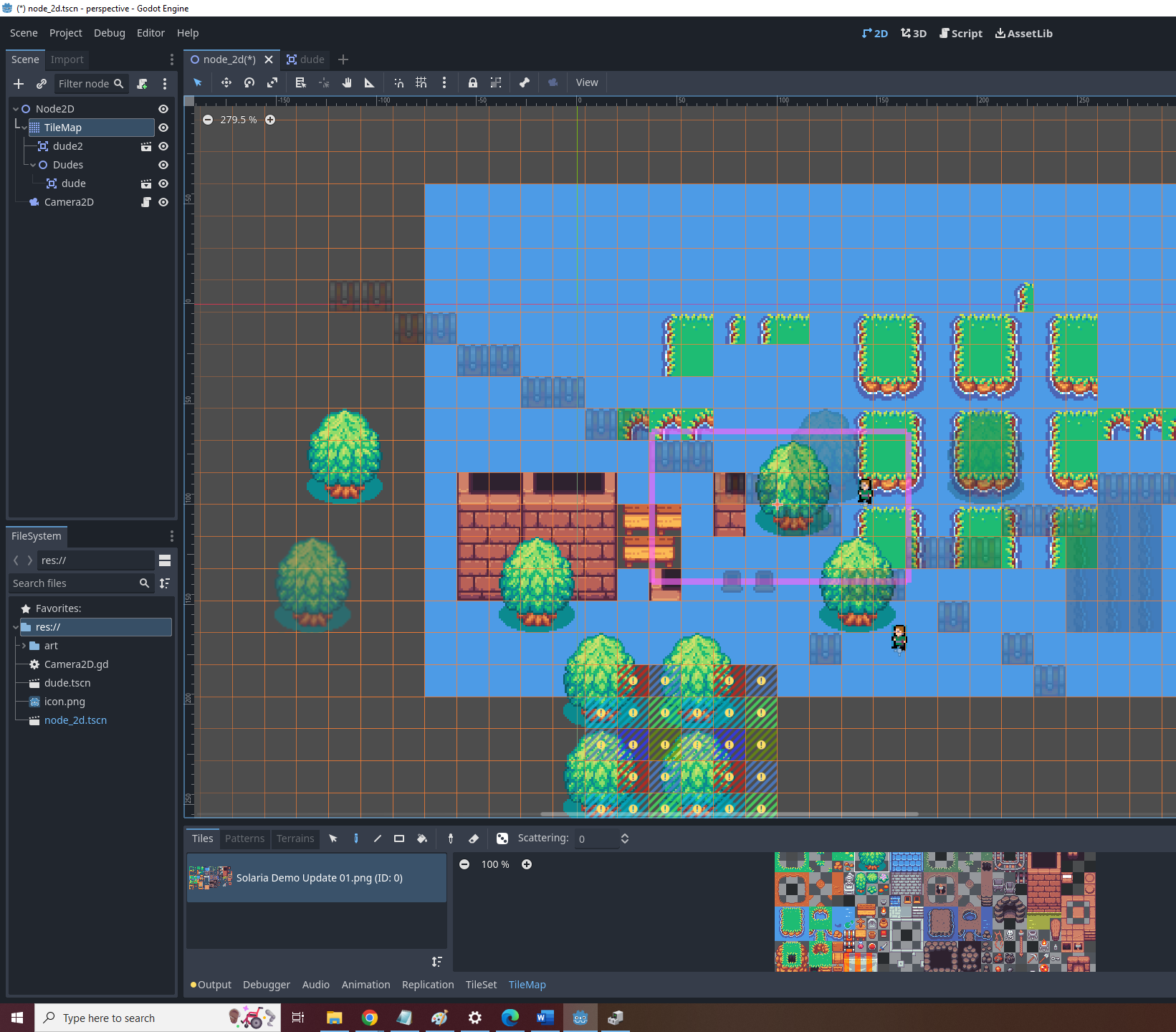1176x1032 pixels.
Task: Select the Scale Mode tool
Action: (272, 82)
